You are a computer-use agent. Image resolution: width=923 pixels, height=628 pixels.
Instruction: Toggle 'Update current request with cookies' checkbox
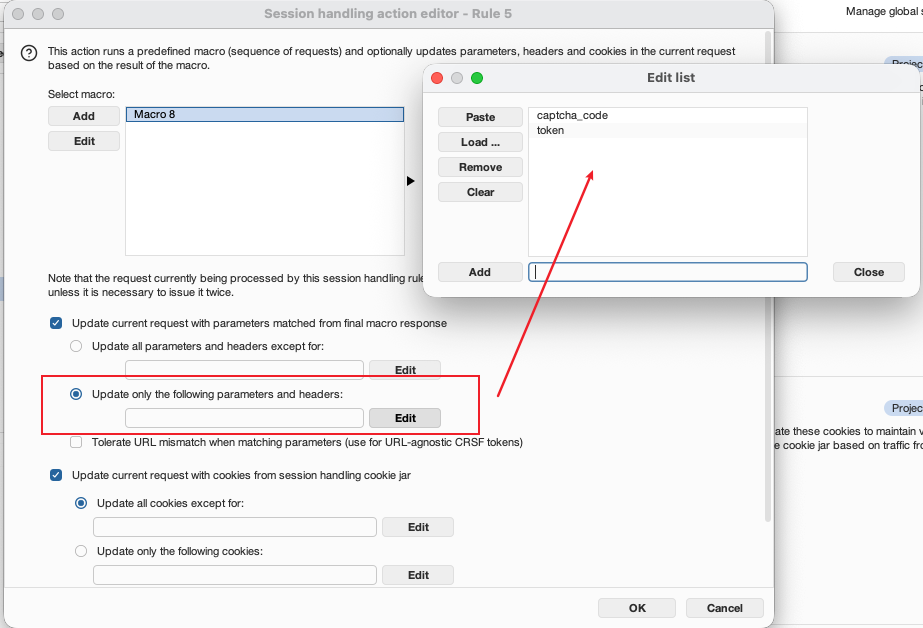tap(56, 475)
